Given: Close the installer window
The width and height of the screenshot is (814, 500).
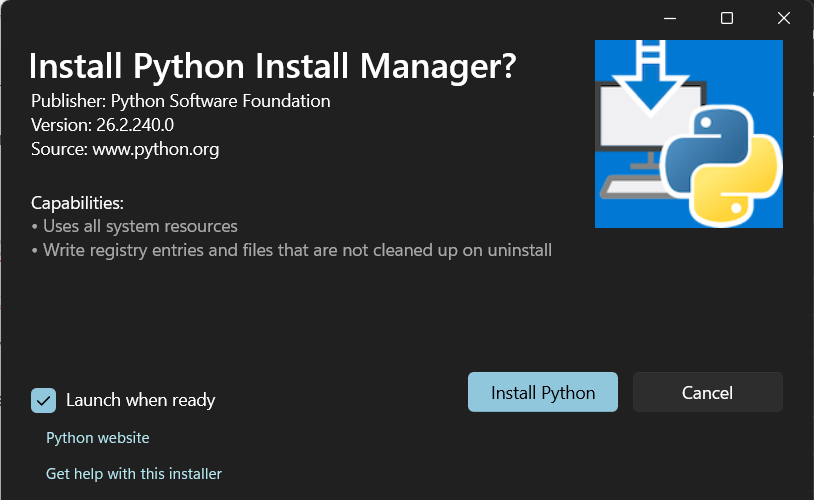Looking at the screenshot, I should click(784, 18).
